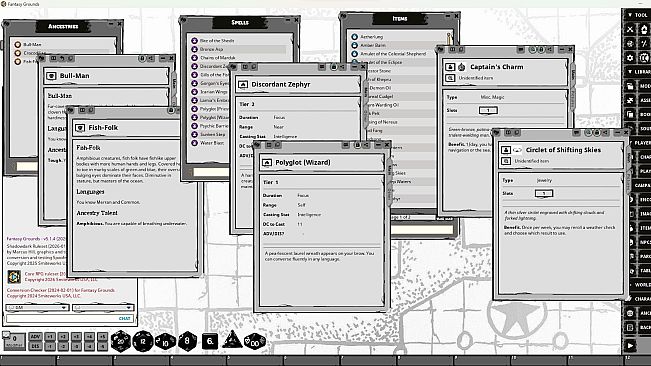
Task: Open Modules from the Library sidebar
Action: pos(638,86)
